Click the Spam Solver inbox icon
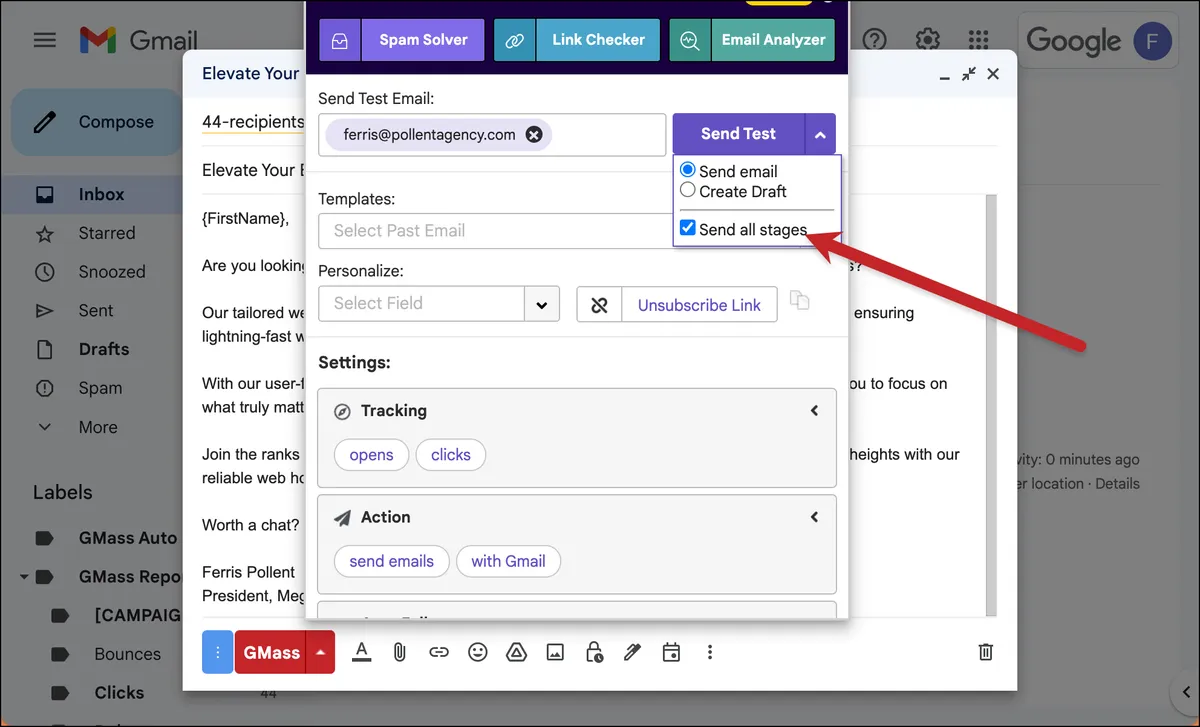This screenshot has width=1200, height=727. tap(340, 40)
